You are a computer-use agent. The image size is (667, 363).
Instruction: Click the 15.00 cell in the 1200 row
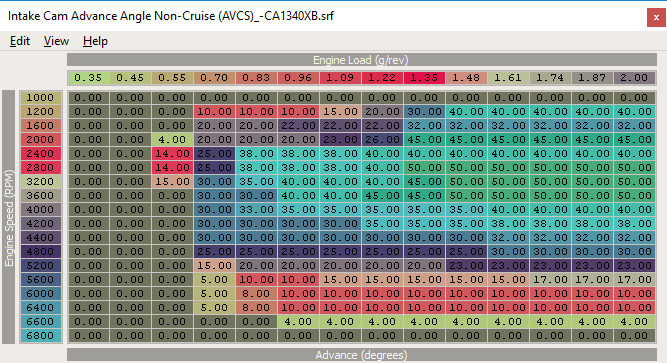point(340,111)
